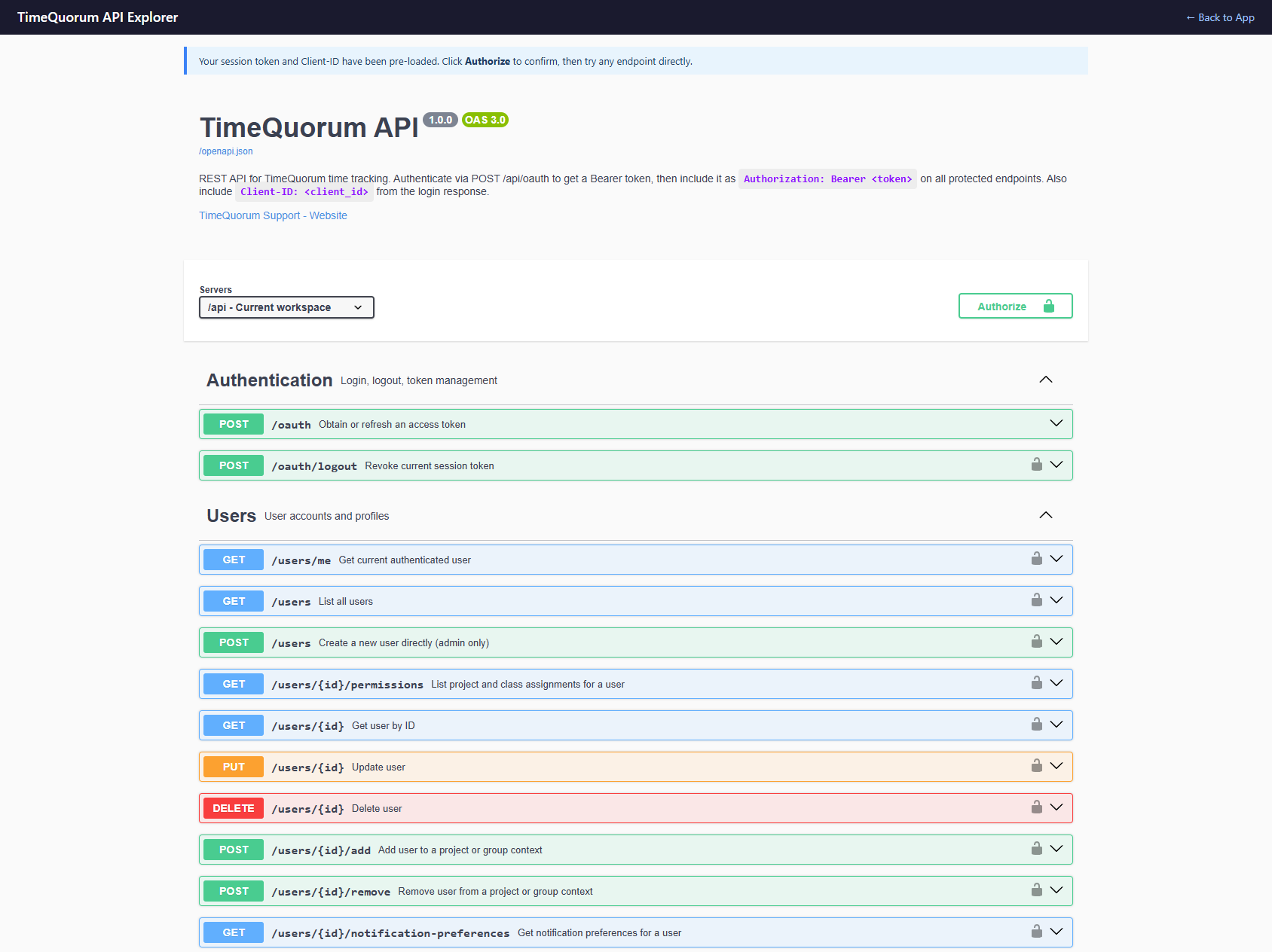Click 'Get user by ID' description
1272x952 pixels.
tap(384, 725)
